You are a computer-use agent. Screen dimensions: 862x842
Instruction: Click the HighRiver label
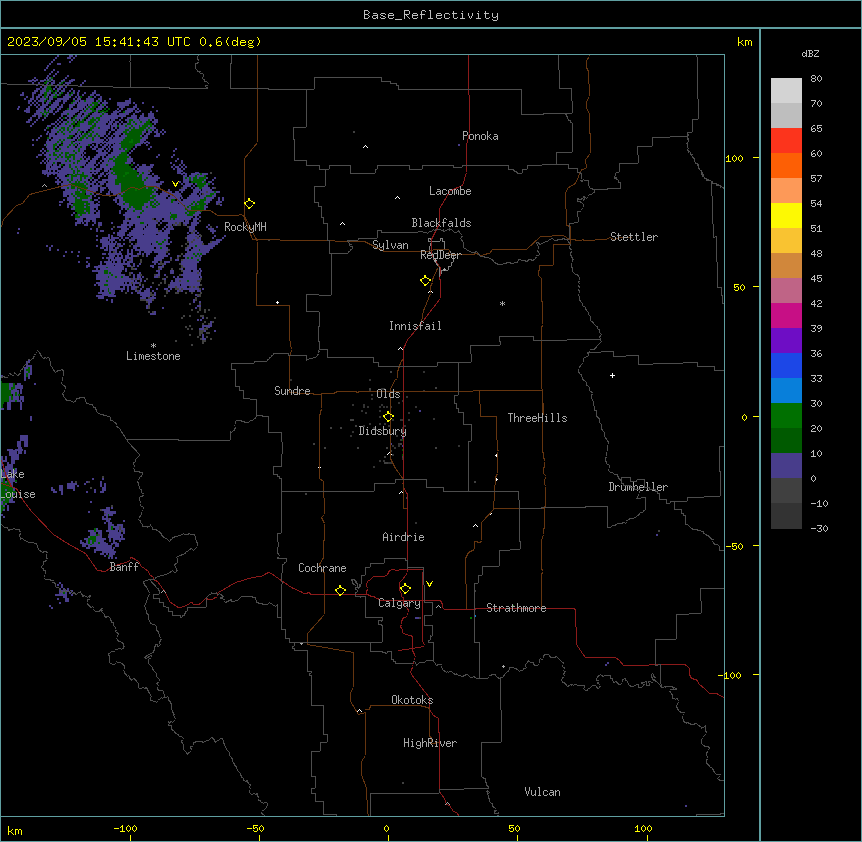pos(430,743)
